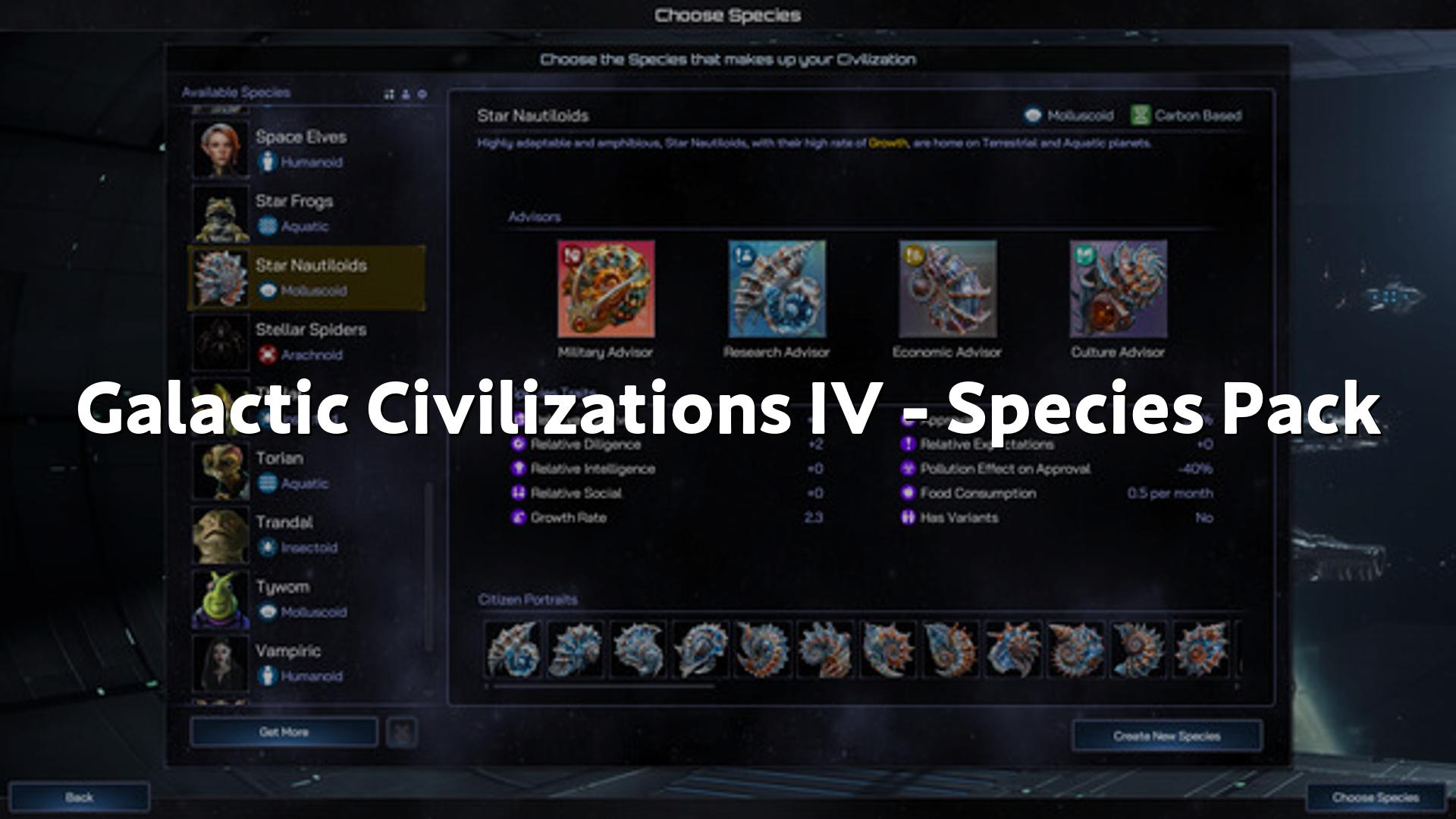Viewport: 1456px width, 819px height.
Task: Select the first citizen portrait thumbnail
Action: click(513, 649)
